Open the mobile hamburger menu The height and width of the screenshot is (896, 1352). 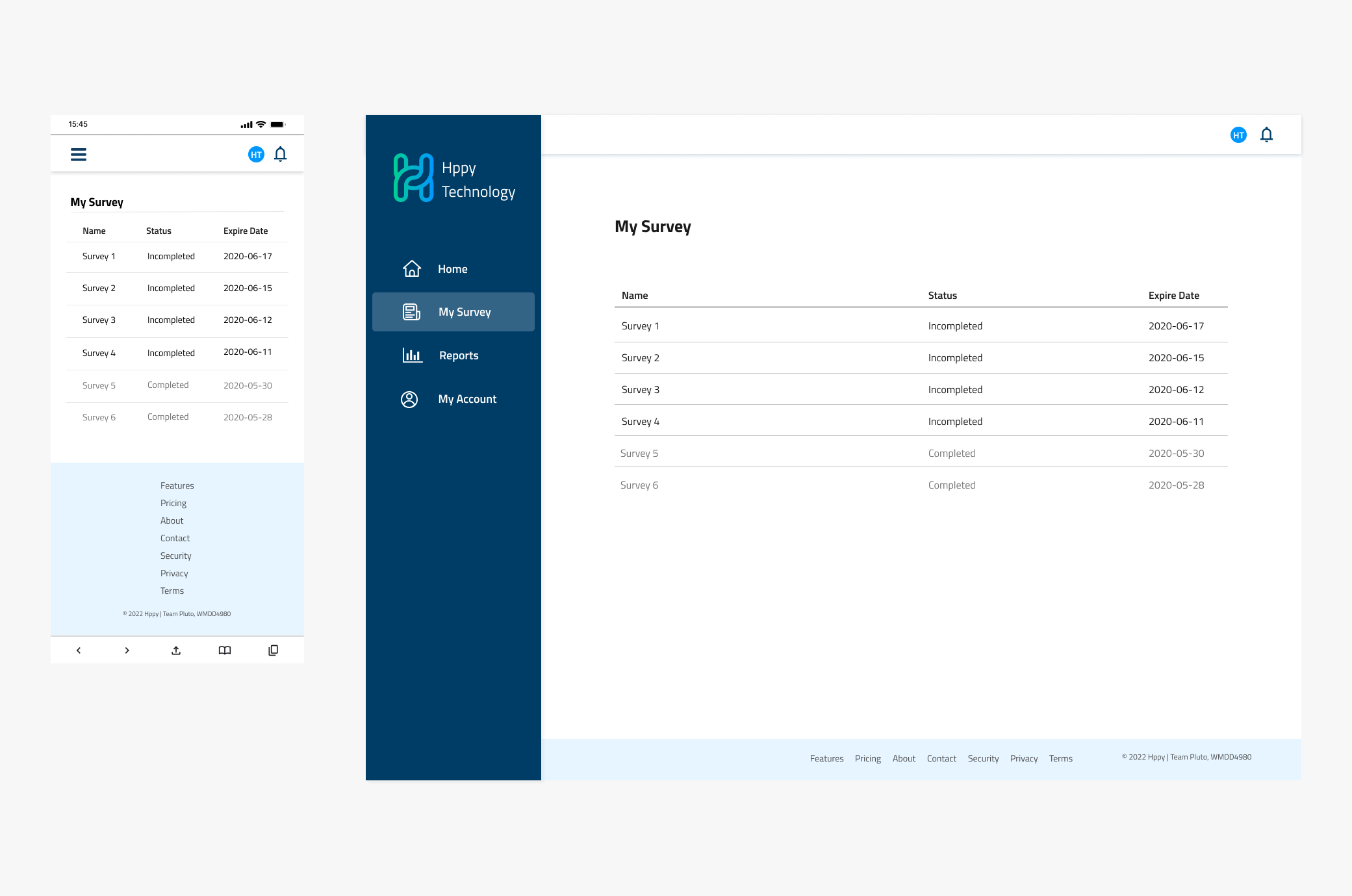tap(79, 155)
